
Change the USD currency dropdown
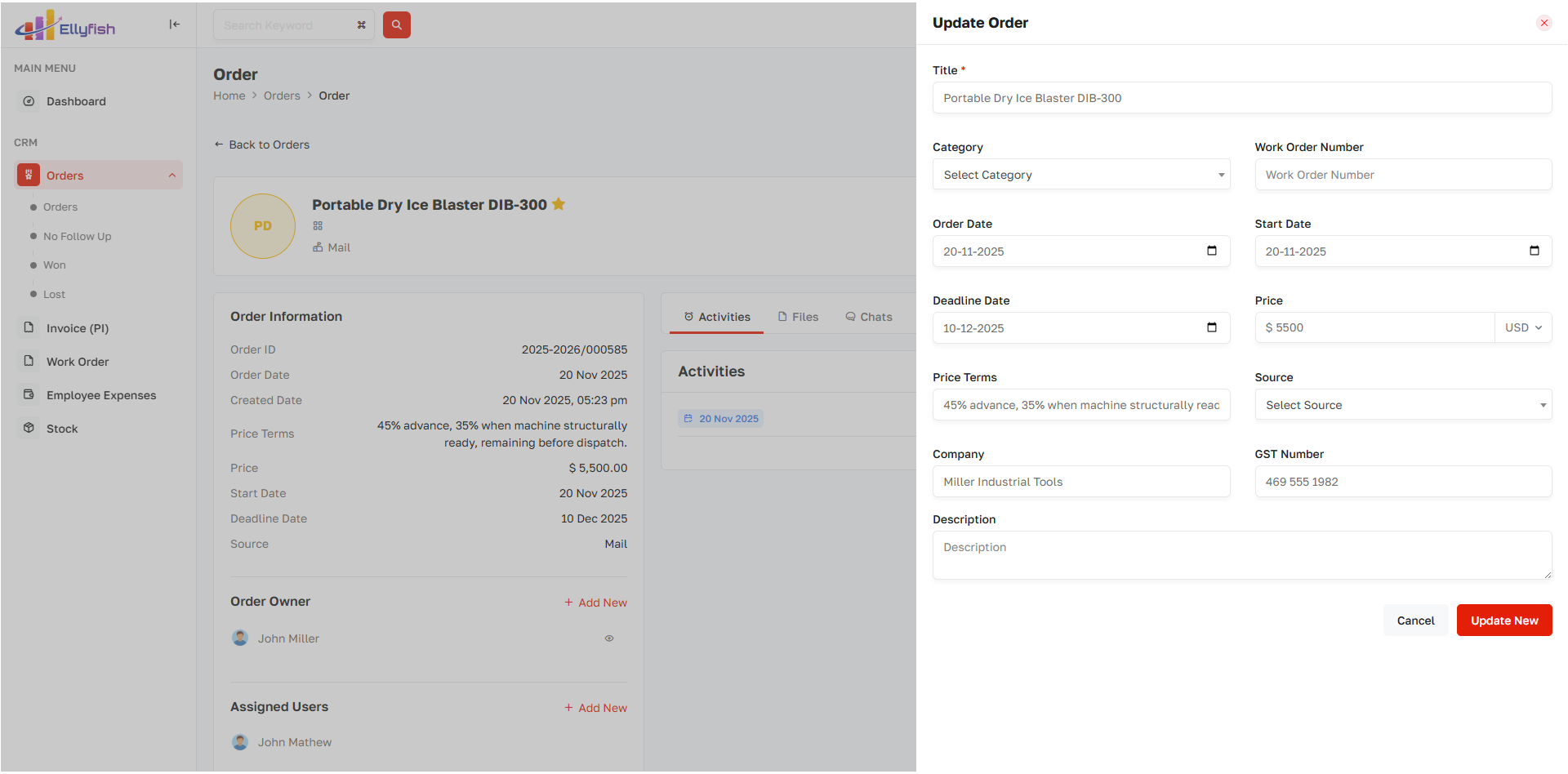pyautogui.click(x=1522, y=327)
